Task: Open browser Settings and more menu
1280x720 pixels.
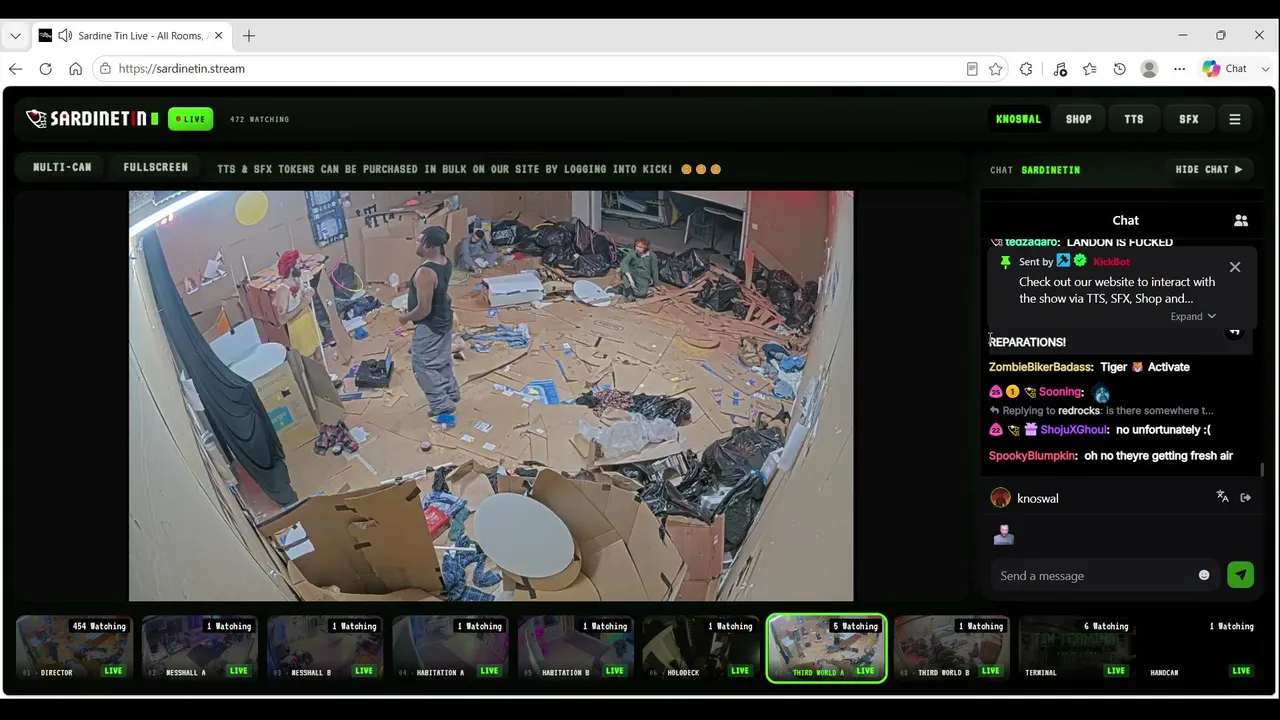Action: click(x=1179, y=69)
